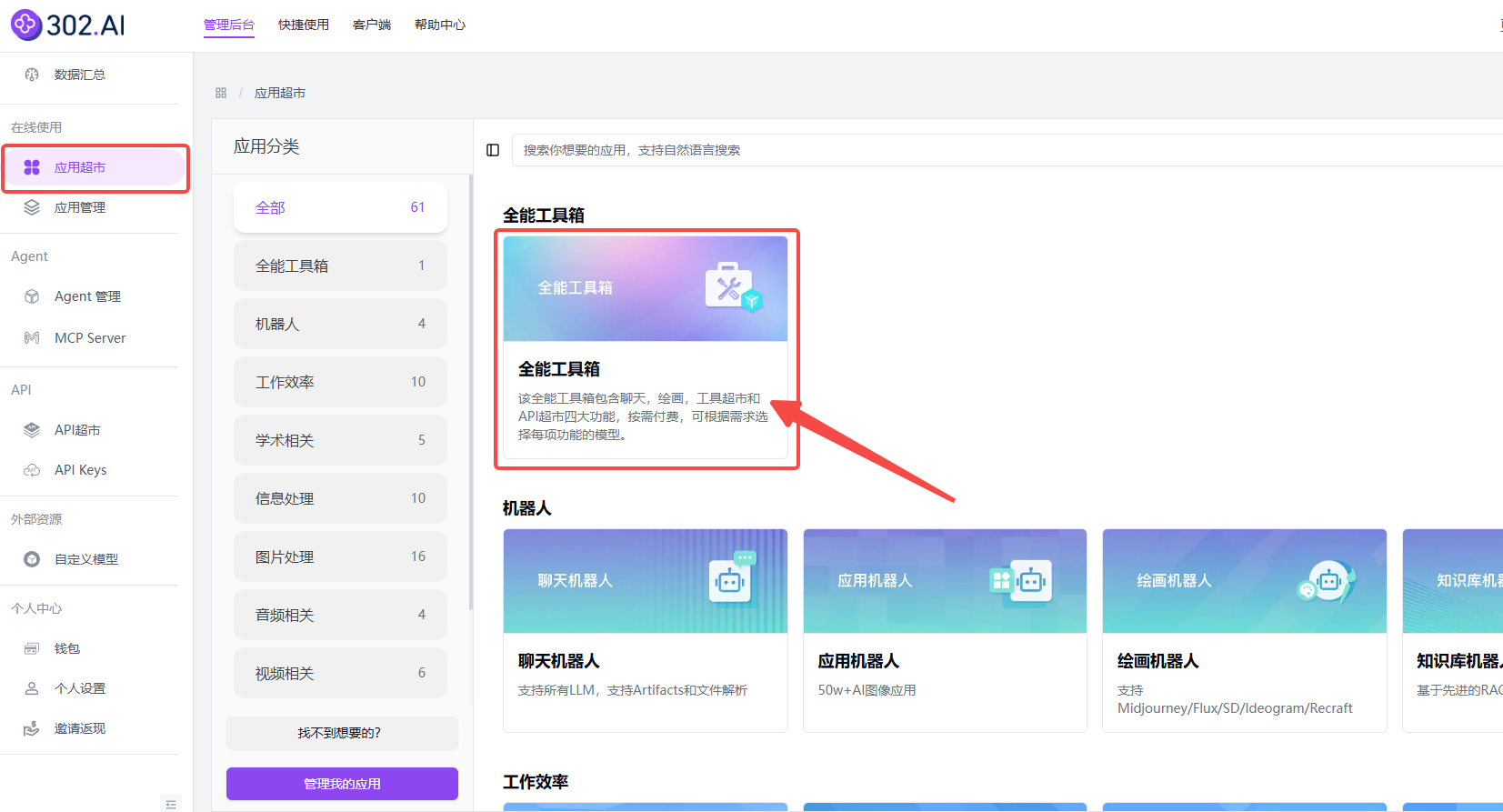
Task: Select 音频相关 category filter
Action: pos(340,615)
